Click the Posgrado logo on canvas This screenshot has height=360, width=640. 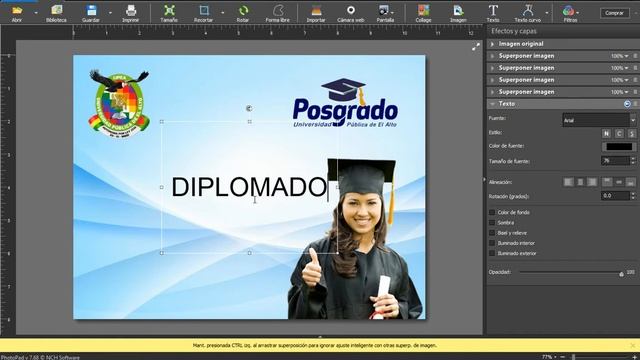pos(345,103)
